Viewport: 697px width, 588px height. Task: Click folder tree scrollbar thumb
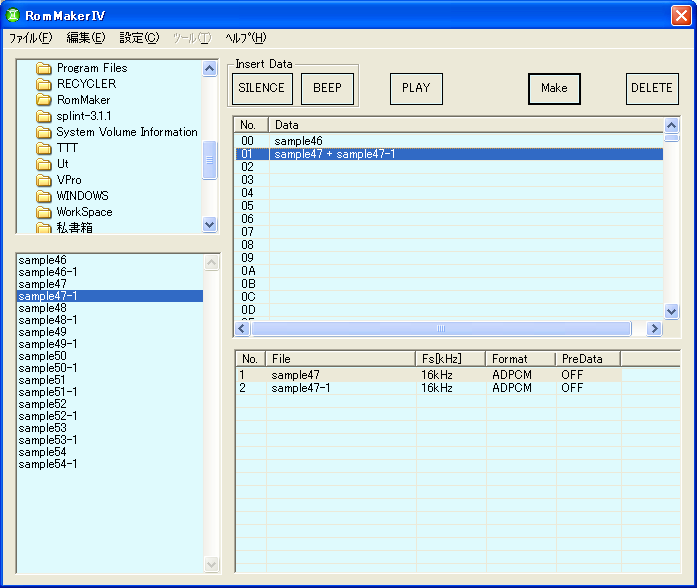(x=209, y=160)
